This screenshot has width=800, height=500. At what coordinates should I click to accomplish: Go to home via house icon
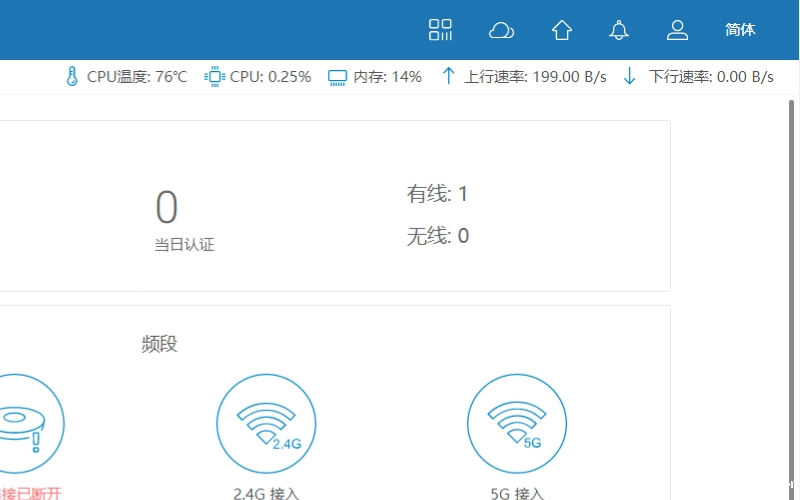562,30
